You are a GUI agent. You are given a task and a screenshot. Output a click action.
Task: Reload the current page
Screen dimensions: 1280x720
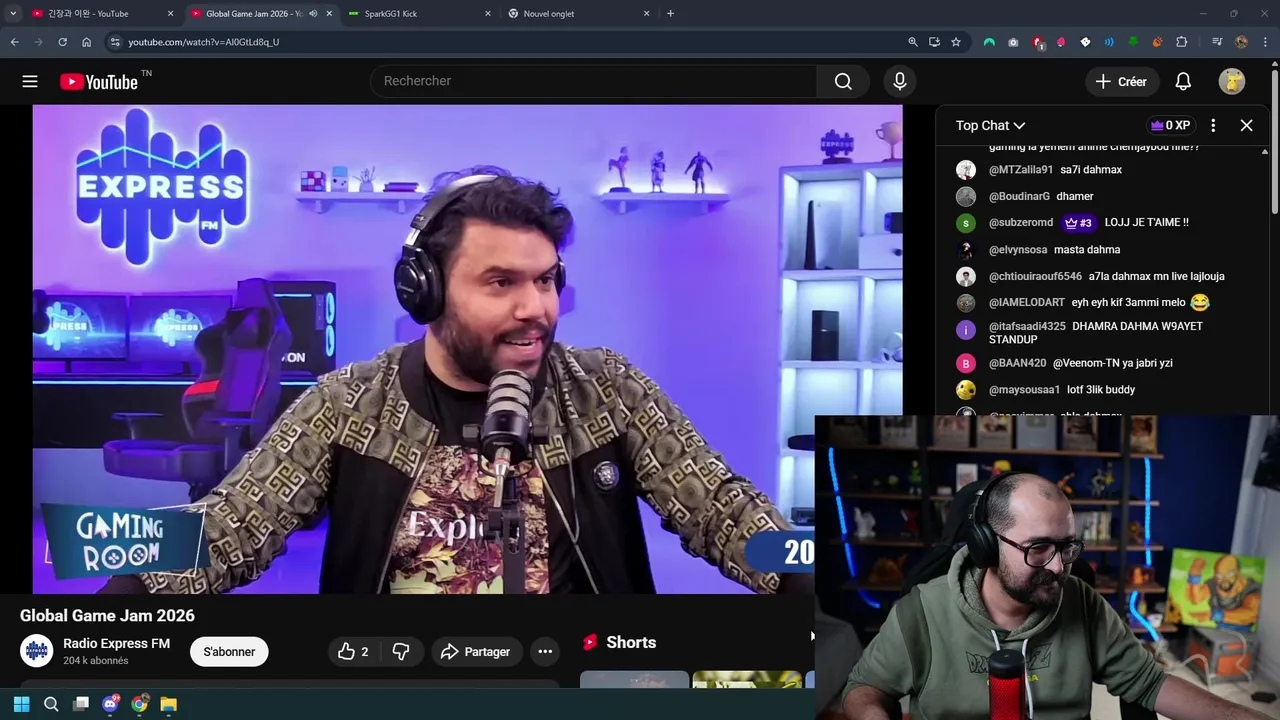62,42
